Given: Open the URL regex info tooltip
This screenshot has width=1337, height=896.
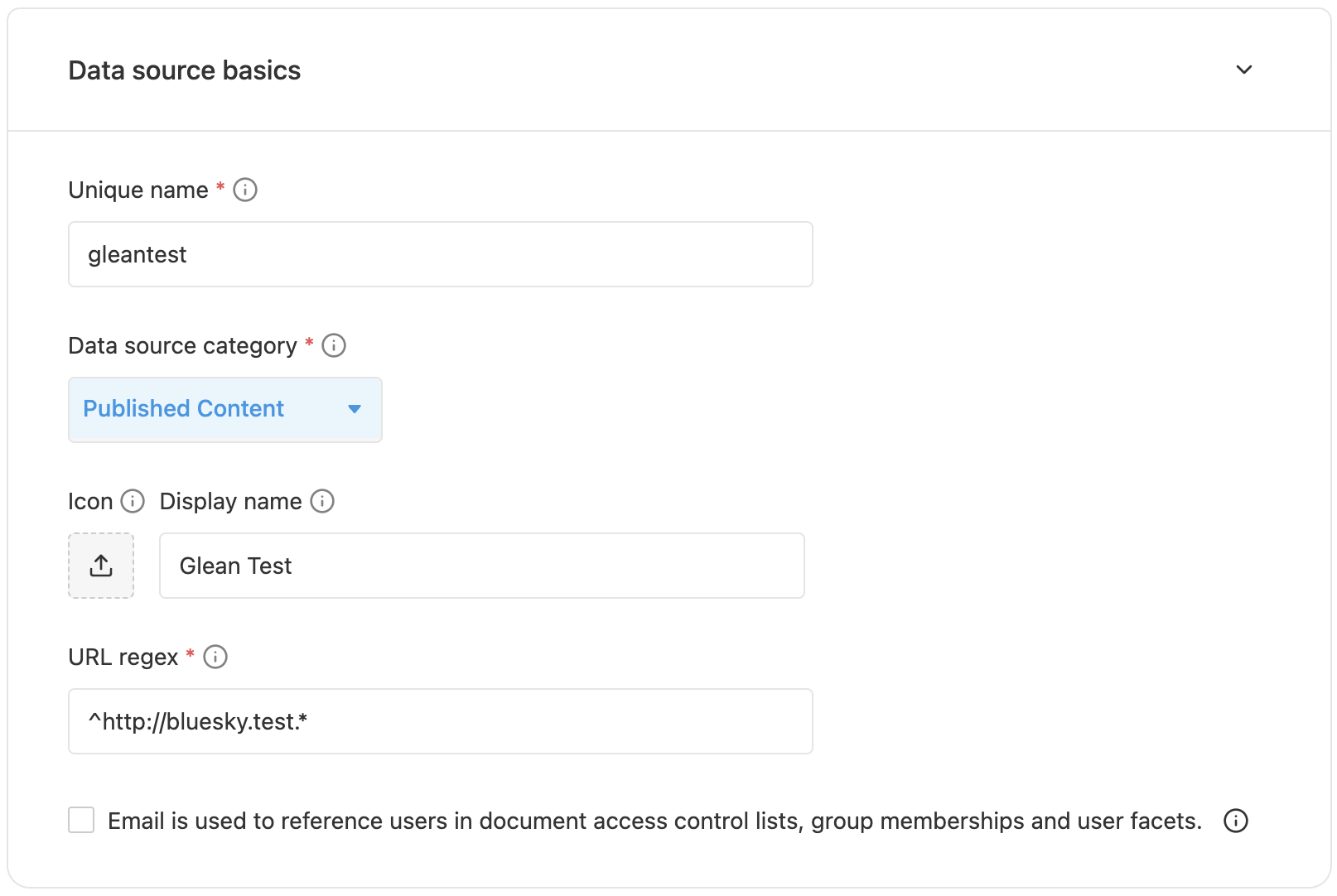Looking at the screenshot, I should (215, 657).
